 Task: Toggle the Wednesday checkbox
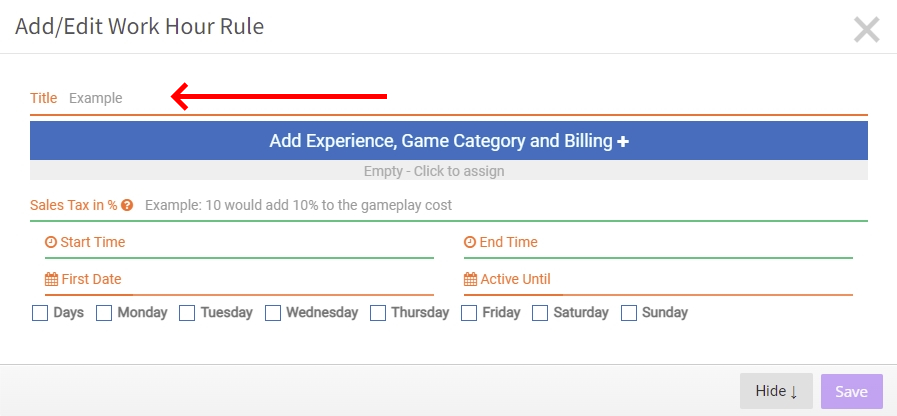point(273,313)
